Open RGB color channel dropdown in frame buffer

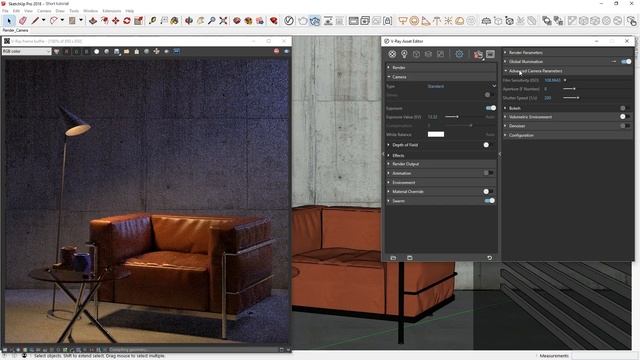(27, 51)
